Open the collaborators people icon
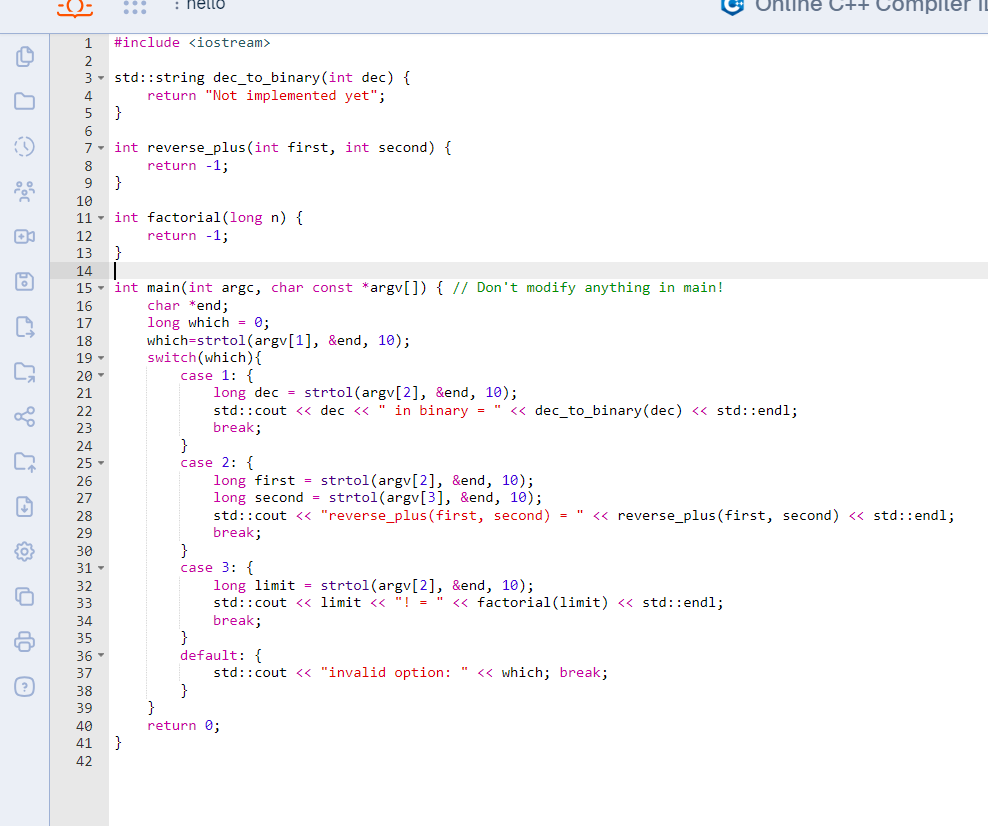The image size is (988, 826). (x=25, y=192)
